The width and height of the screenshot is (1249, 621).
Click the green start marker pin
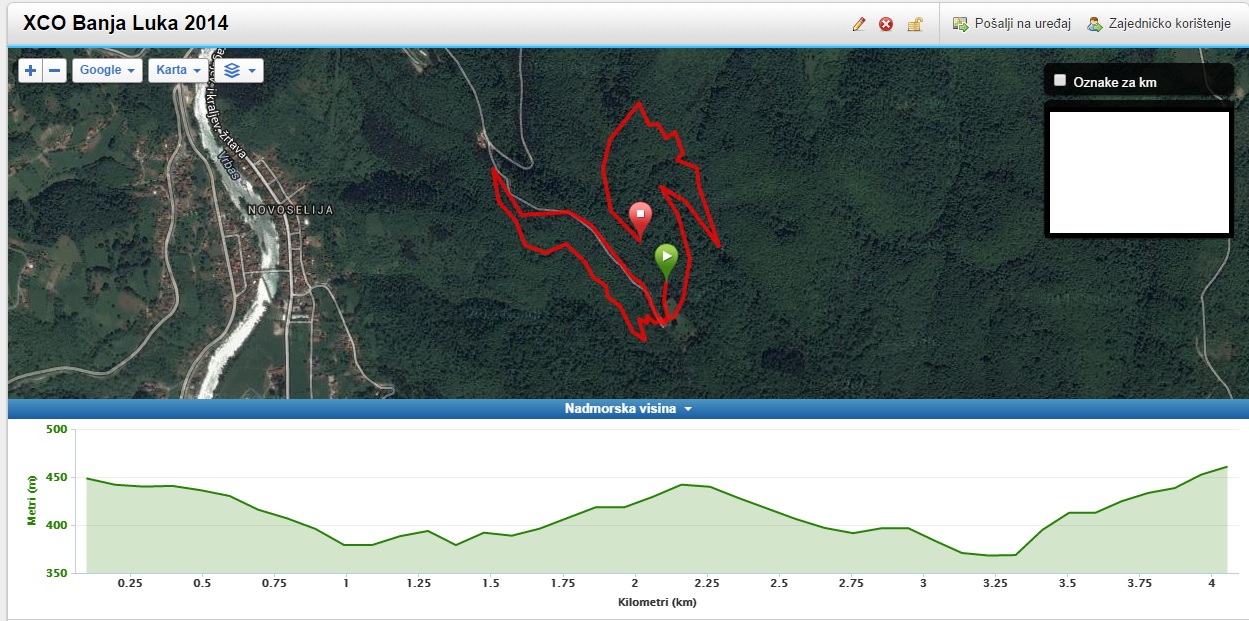tap(666, 262)
